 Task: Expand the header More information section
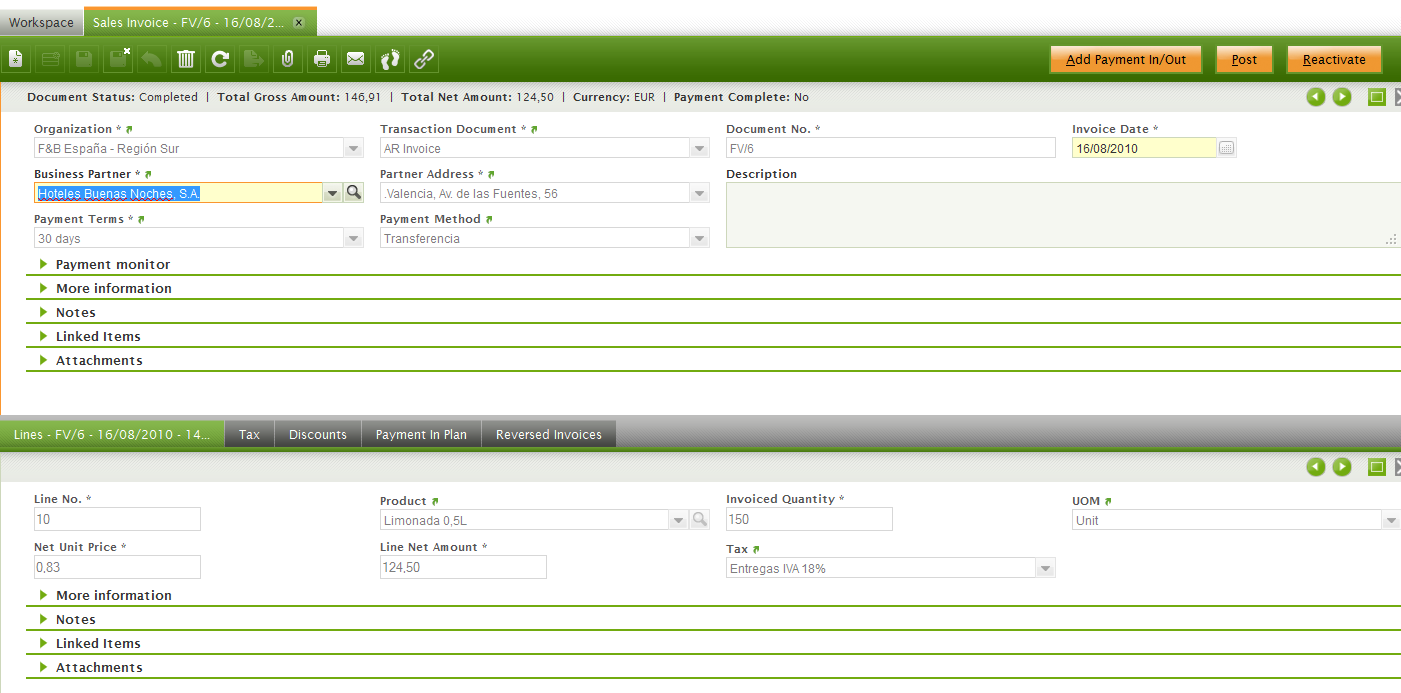[x=113, y=289]
